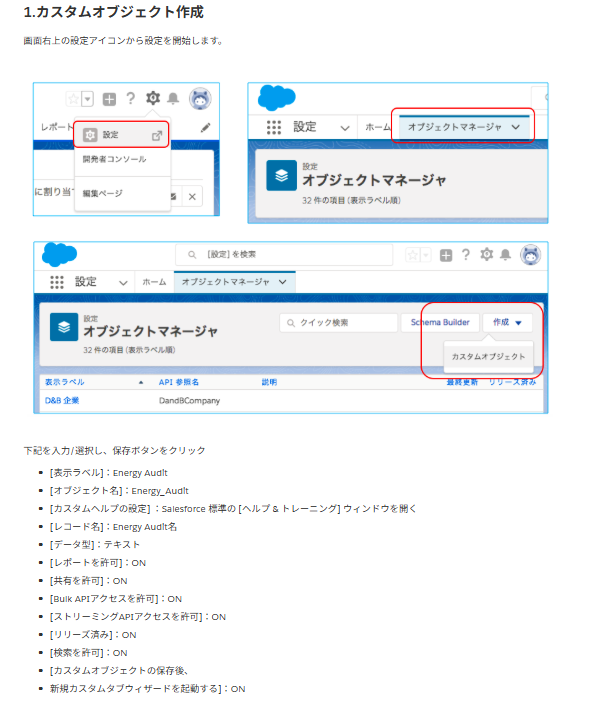Screen dimensions: 612x704
Task: Click the plus global actions icon above レポート tab
Action: pyautogui.click(x=109, y=99)
